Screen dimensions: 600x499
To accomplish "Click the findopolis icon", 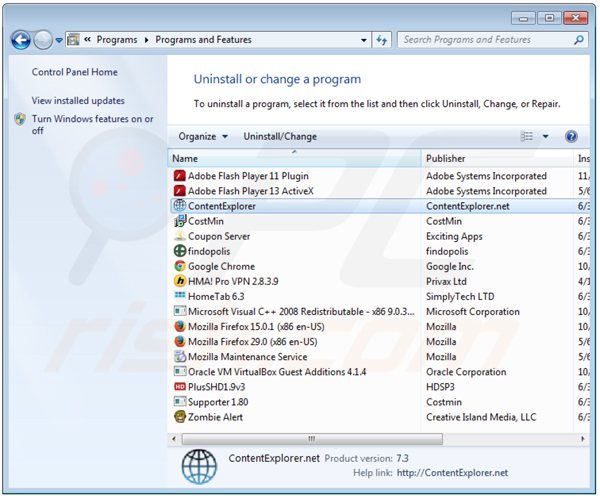I will tap(179, 251).
